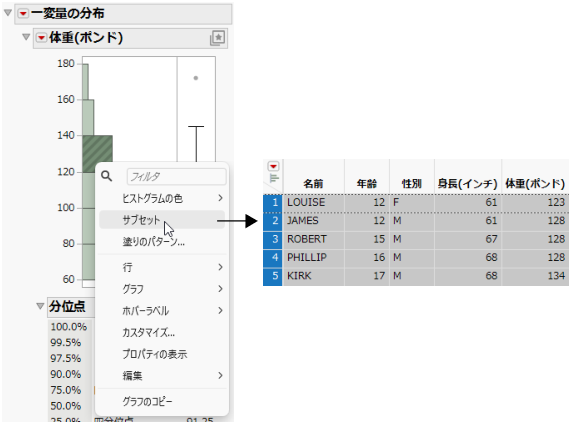Choose カスタマイズ... menu entry
571x424 pixels.
click(x=162, y=332)
